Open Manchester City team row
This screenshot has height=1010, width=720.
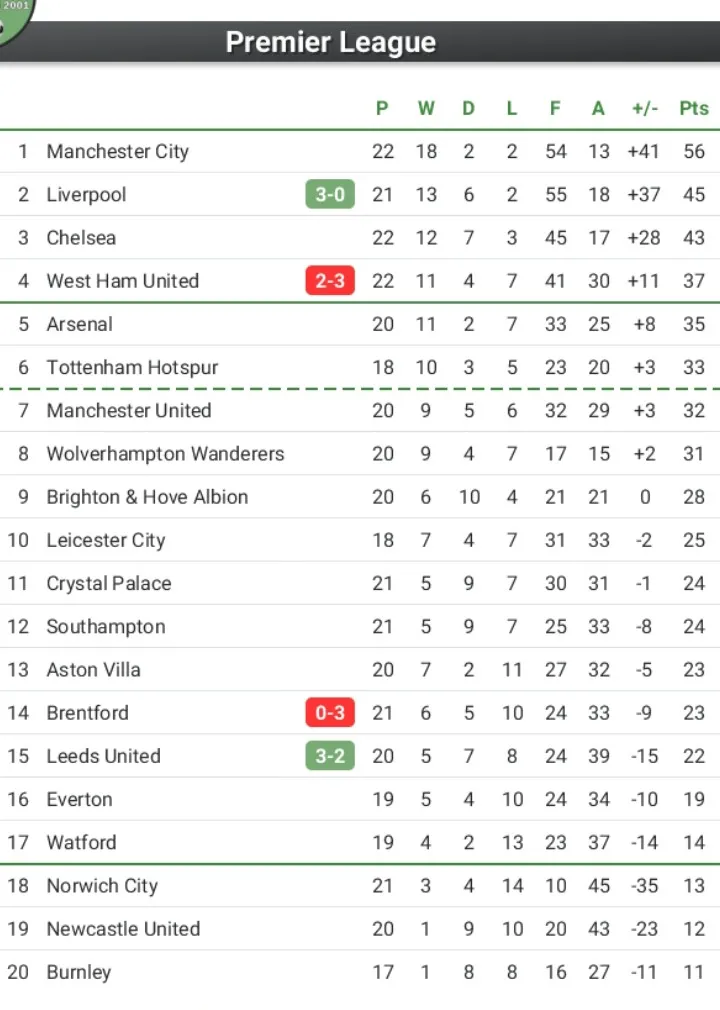(360, 151)
